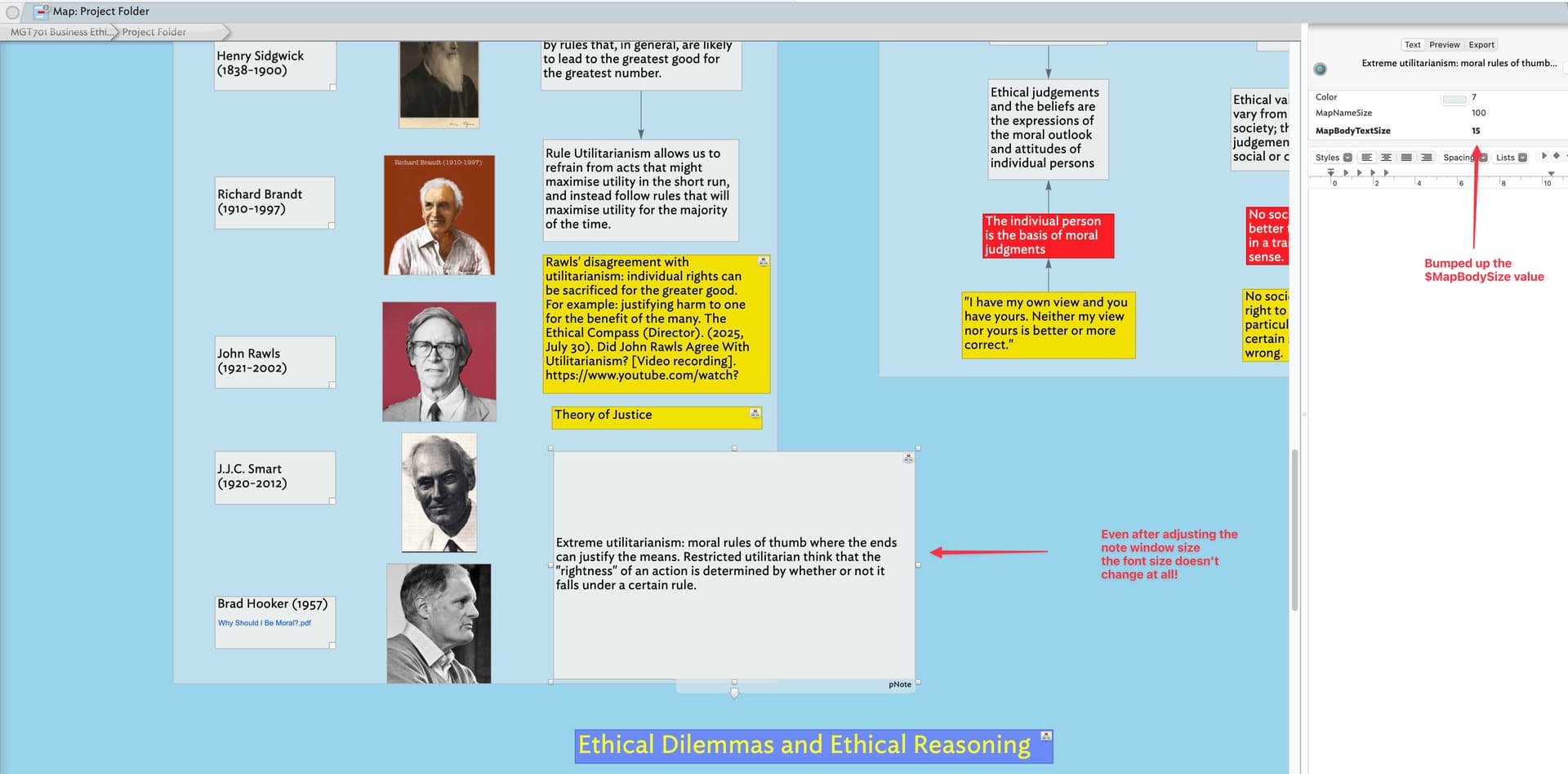The image size is (1568, 774).
Task: Click the align left text icon
Action: [x=1366, y=158]
